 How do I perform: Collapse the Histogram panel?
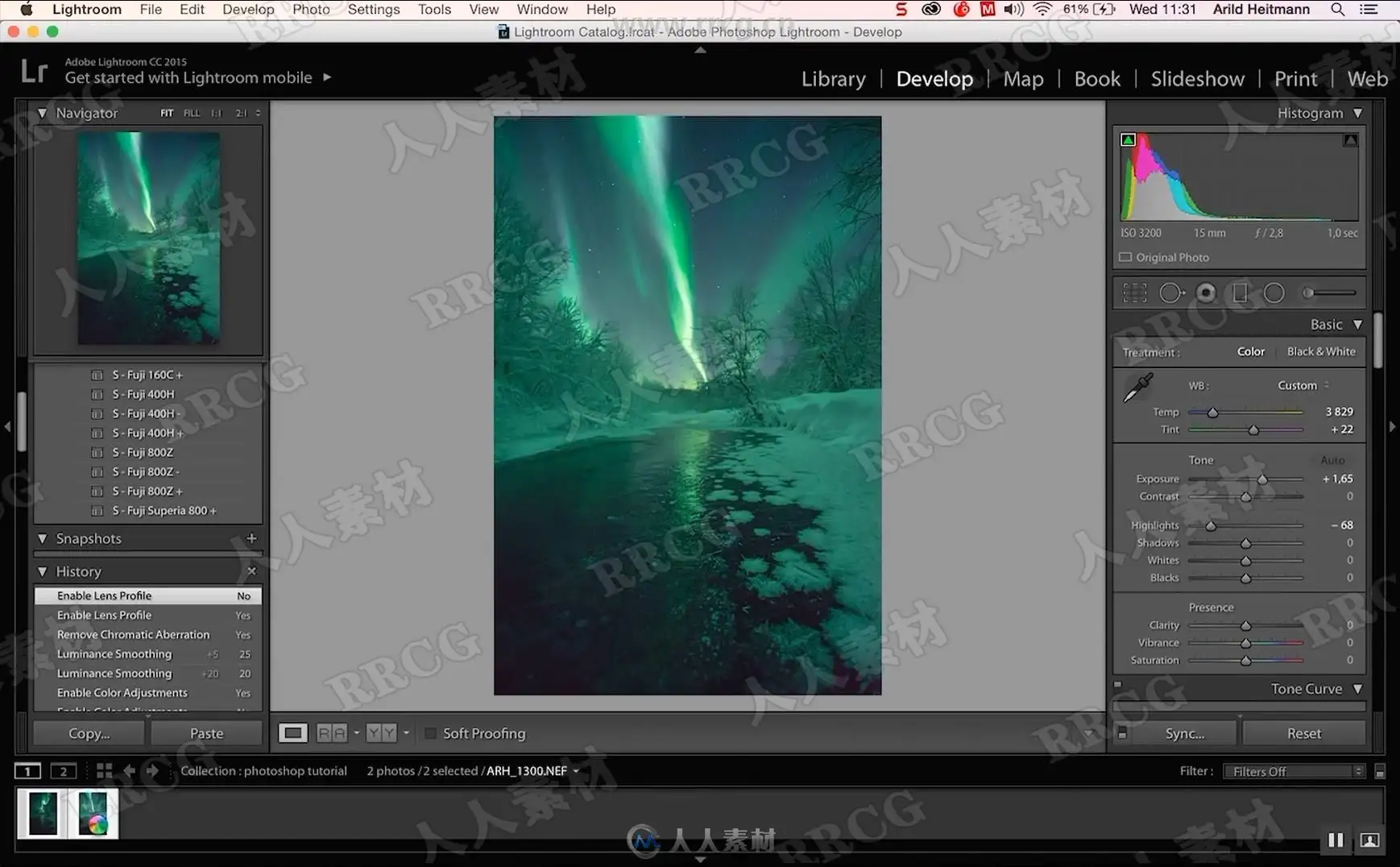coord(1357,114)
